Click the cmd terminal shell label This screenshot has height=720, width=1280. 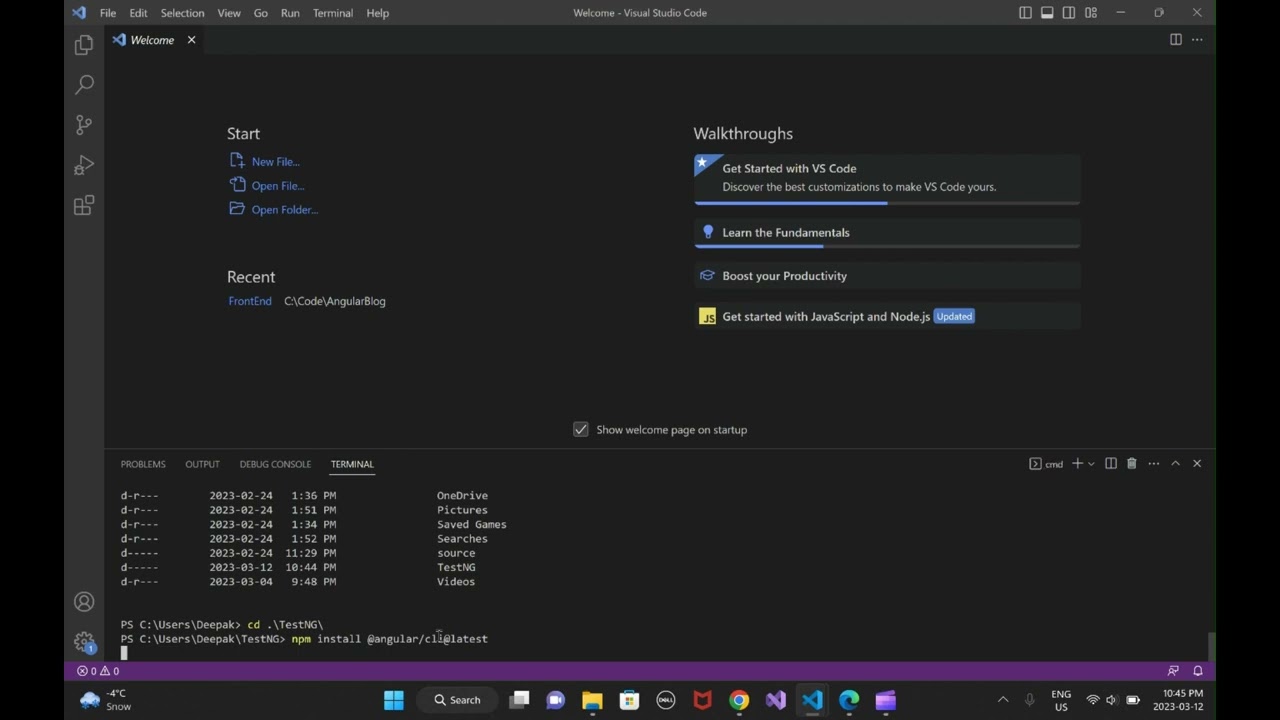tap(1047, 464)
